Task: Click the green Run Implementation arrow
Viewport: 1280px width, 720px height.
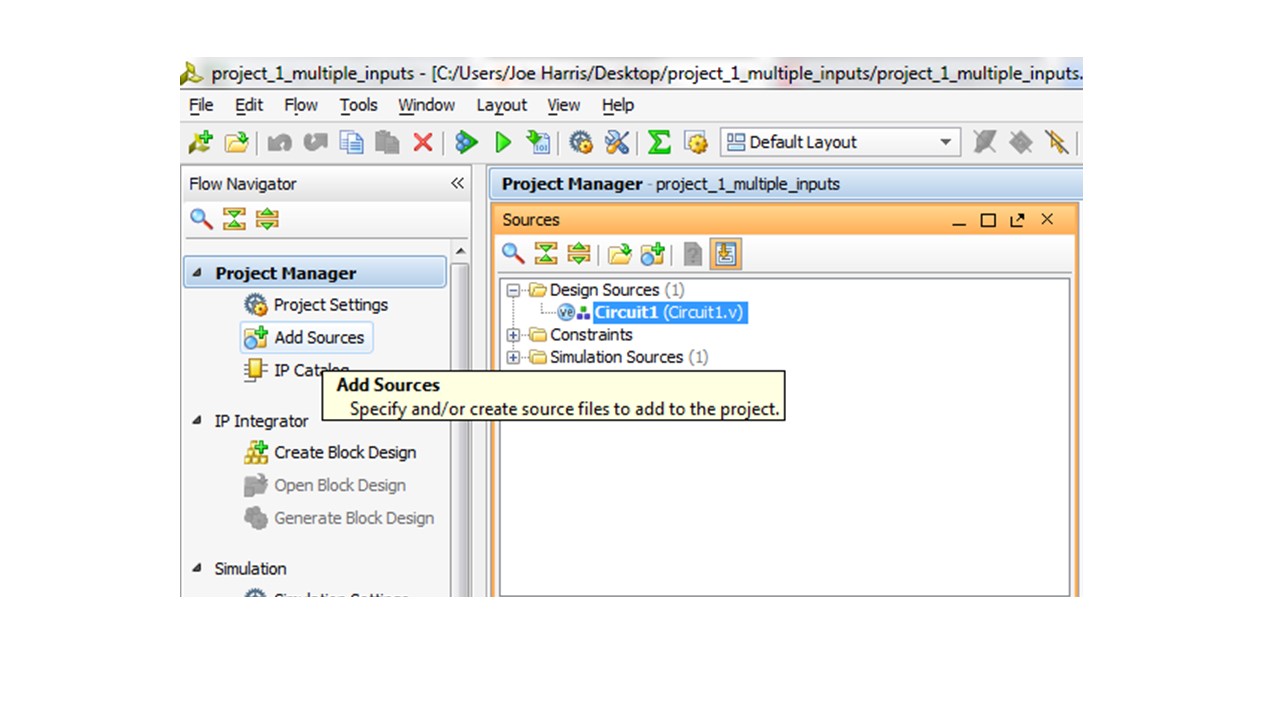Action: [x=504, y=143]
